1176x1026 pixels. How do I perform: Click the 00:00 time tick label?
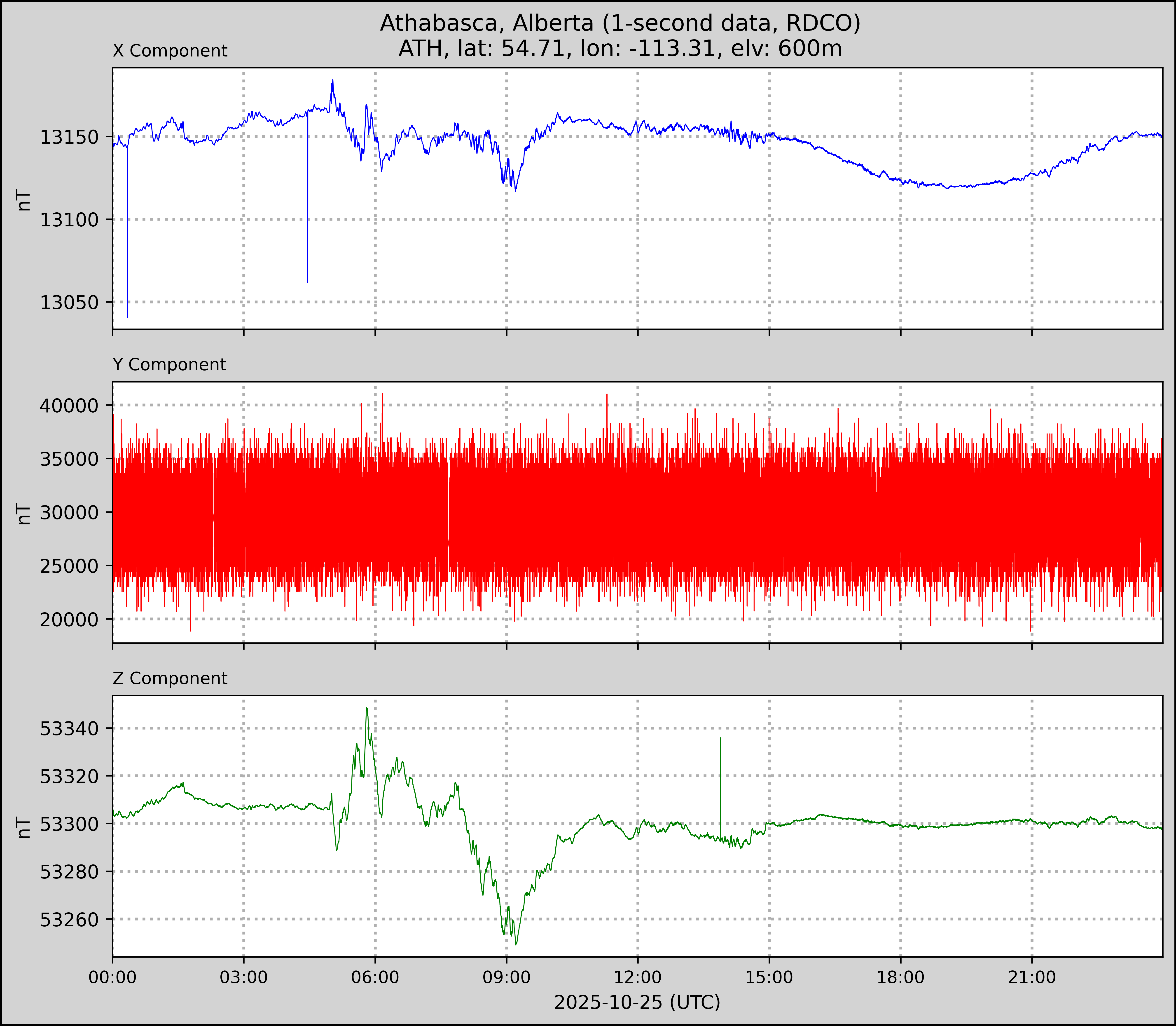click(113, 977)
